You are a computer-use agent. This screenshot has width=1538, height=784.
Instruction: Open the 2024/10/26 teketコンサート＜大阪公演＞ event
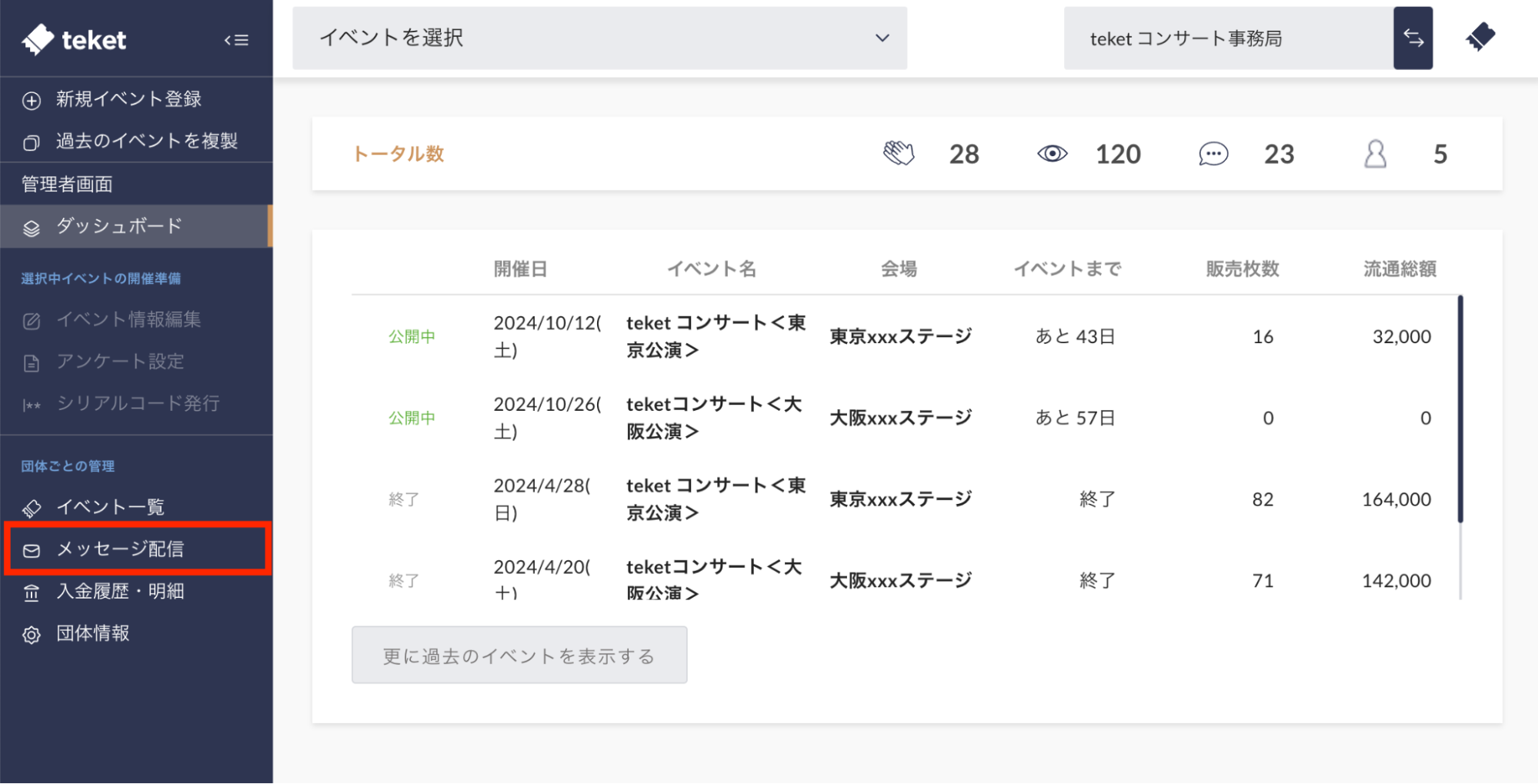(x=714, y=418)
